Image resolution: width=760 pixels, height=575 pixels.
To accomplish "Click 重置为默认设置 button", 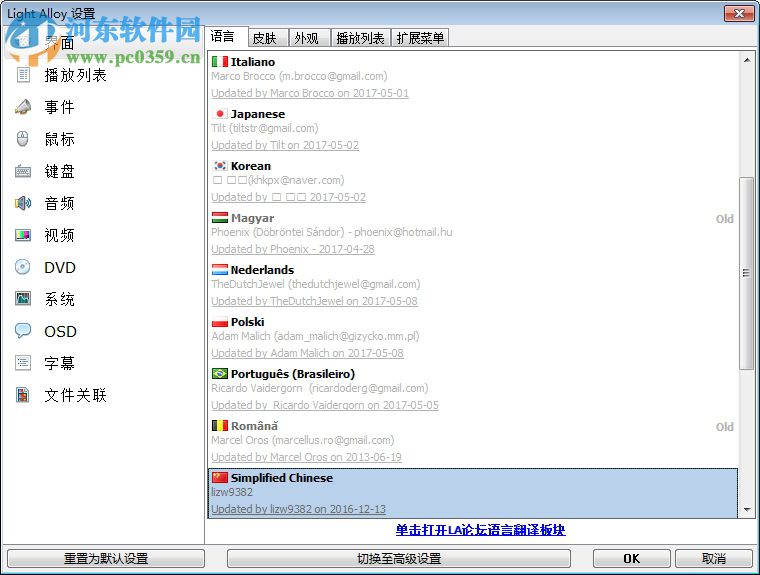I will [x=106, y=559].
